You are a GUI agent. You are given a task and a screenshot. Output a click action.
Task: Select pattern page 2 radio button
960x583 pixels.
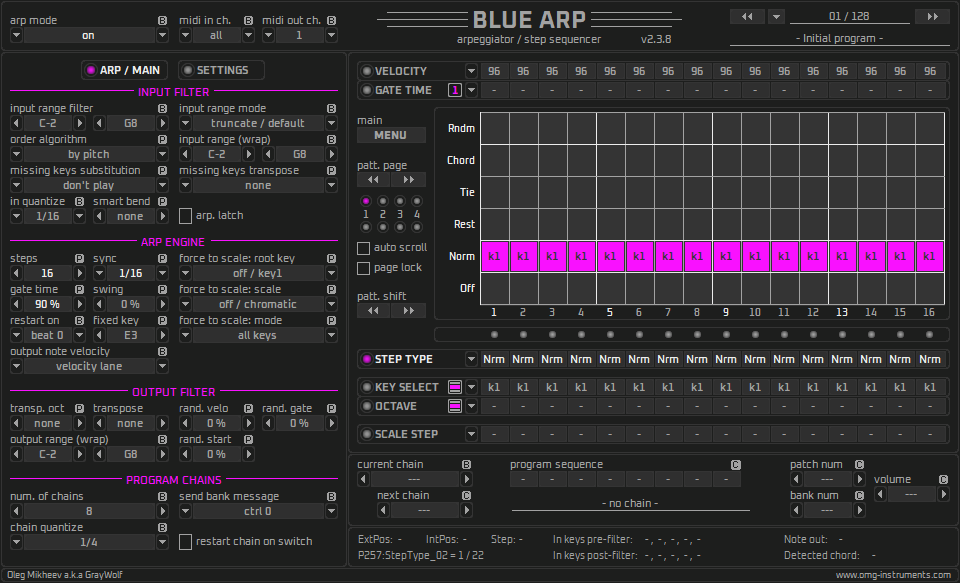[x=383, y=201]
